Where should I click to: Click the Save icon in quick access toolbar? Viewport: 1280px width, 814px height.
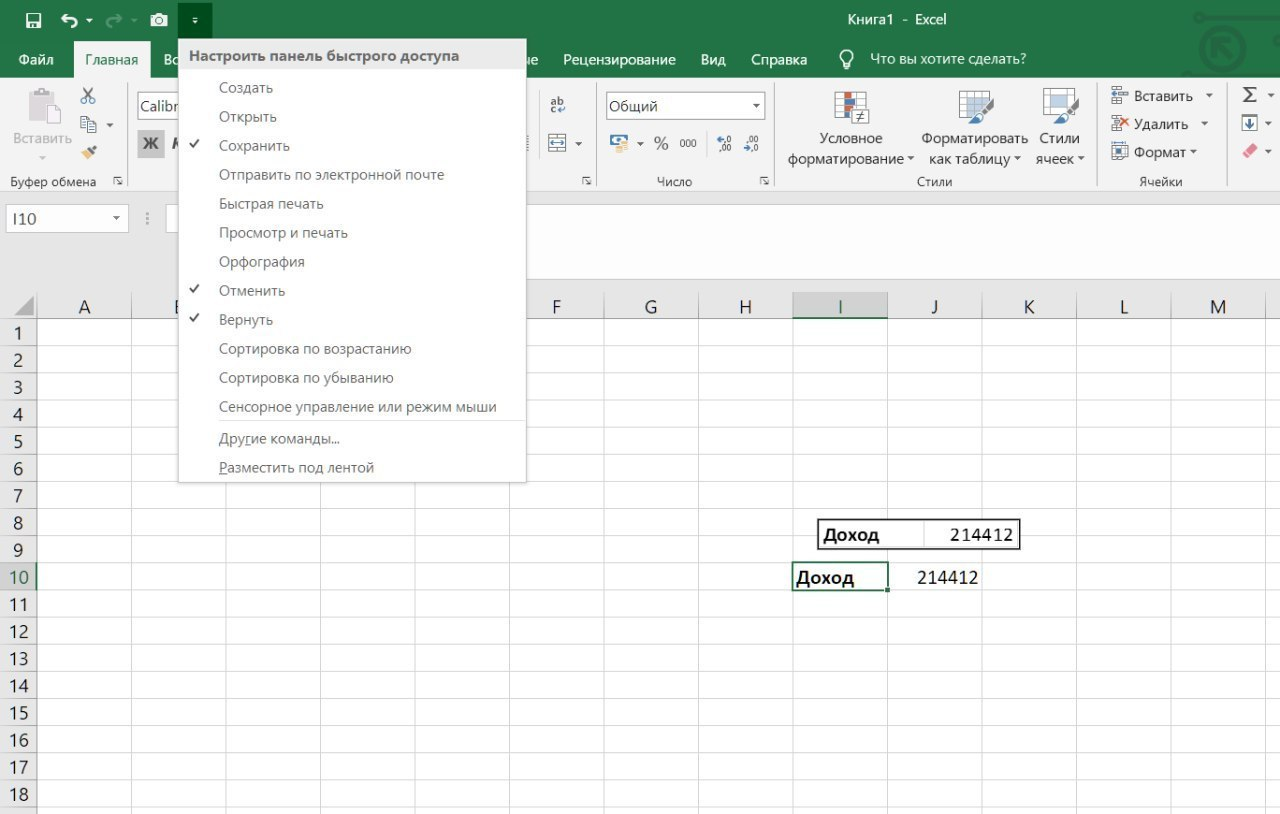pos(33,20)
